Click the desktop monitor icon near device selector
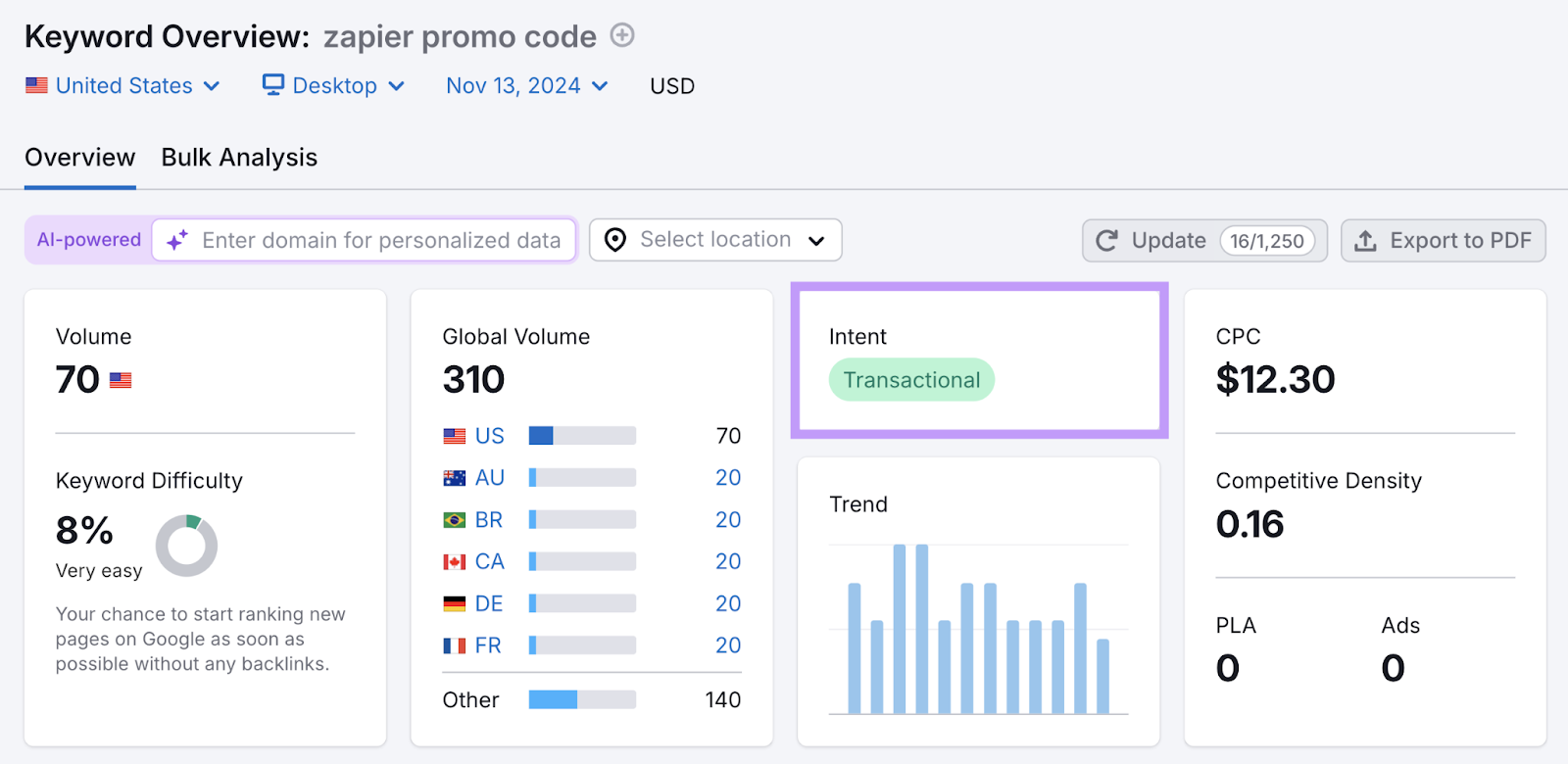Screen dimensions: 1568x764 coord(271,85)
